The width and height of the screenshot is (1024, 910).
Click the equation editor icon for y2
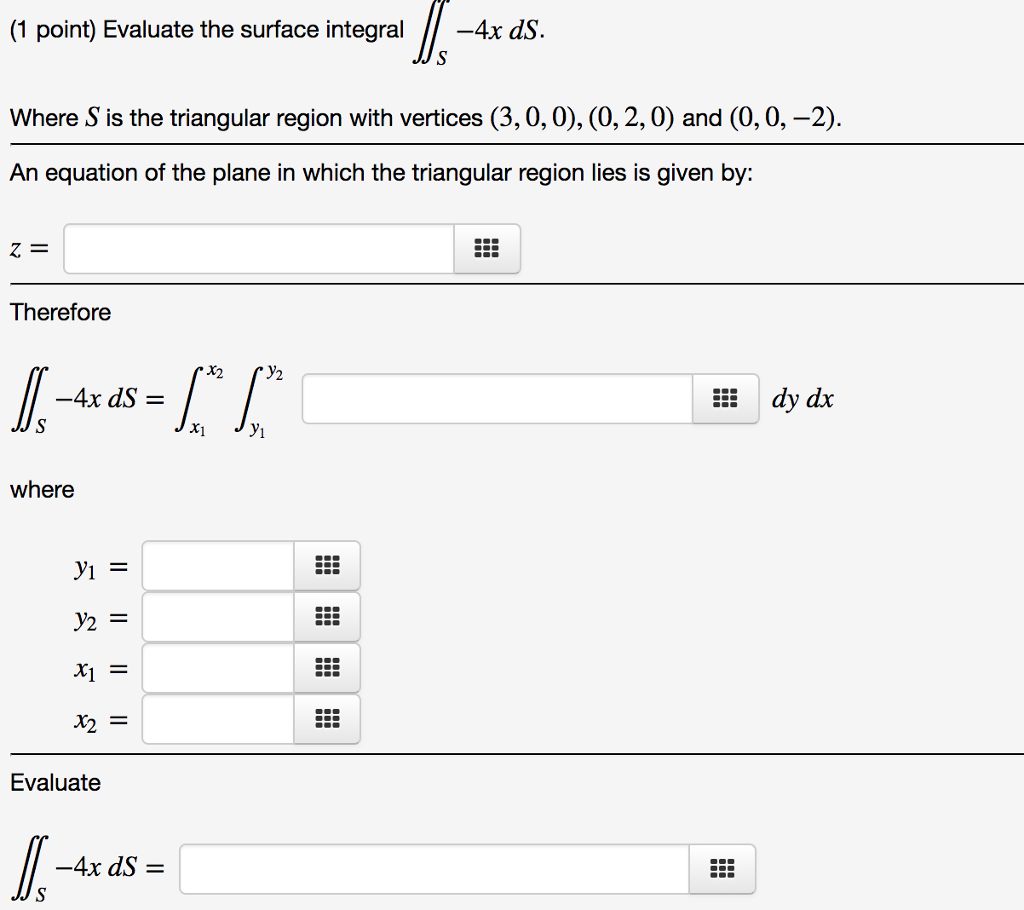327,616
